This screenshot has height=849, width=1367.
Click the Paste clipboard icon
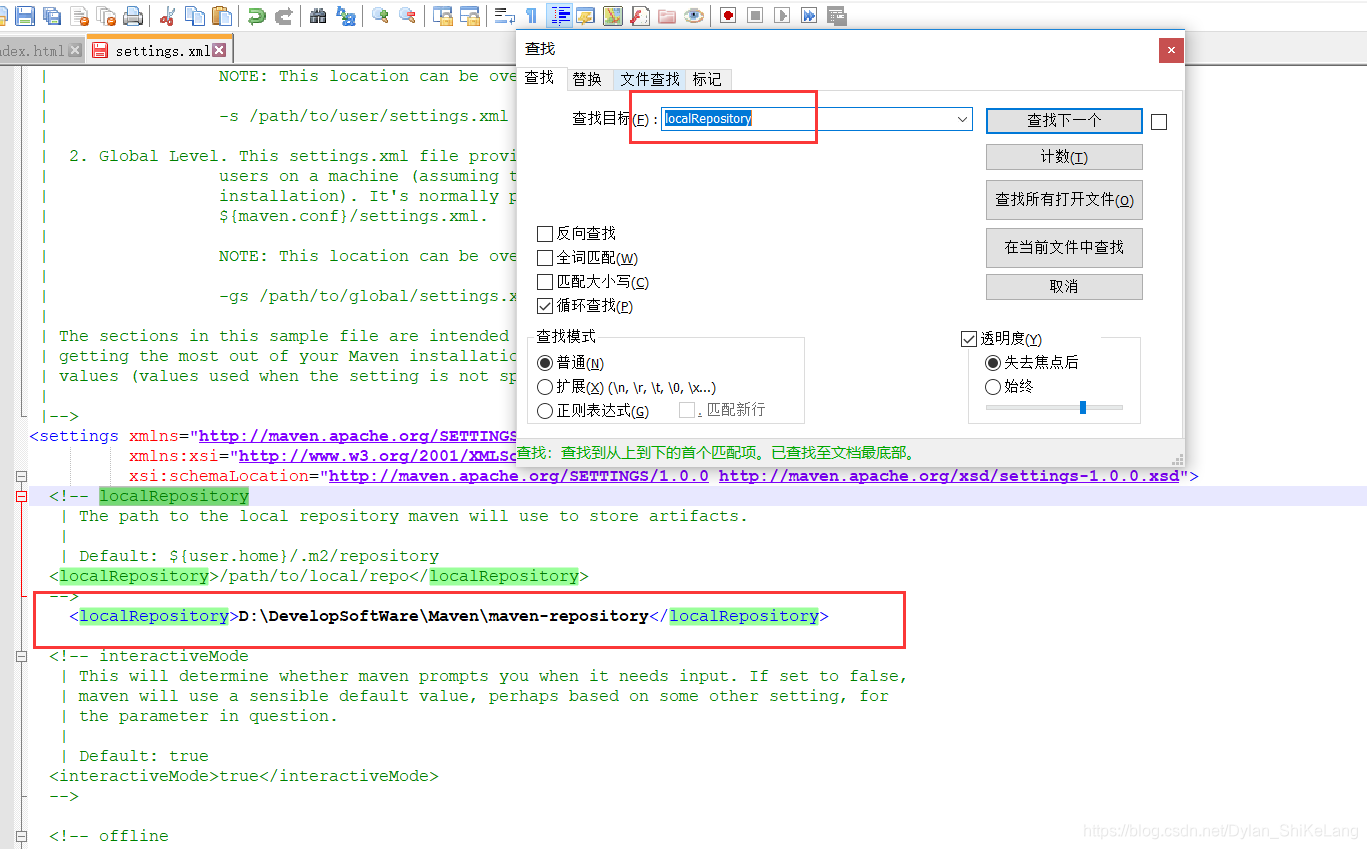point(222,16)
